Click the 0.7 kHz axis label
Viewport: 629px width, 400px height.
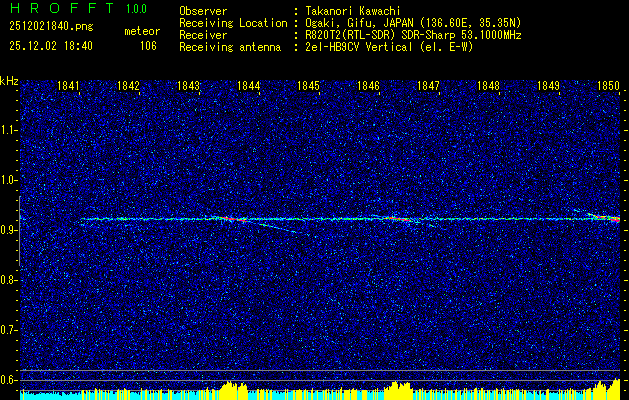(x=9, y=330)
